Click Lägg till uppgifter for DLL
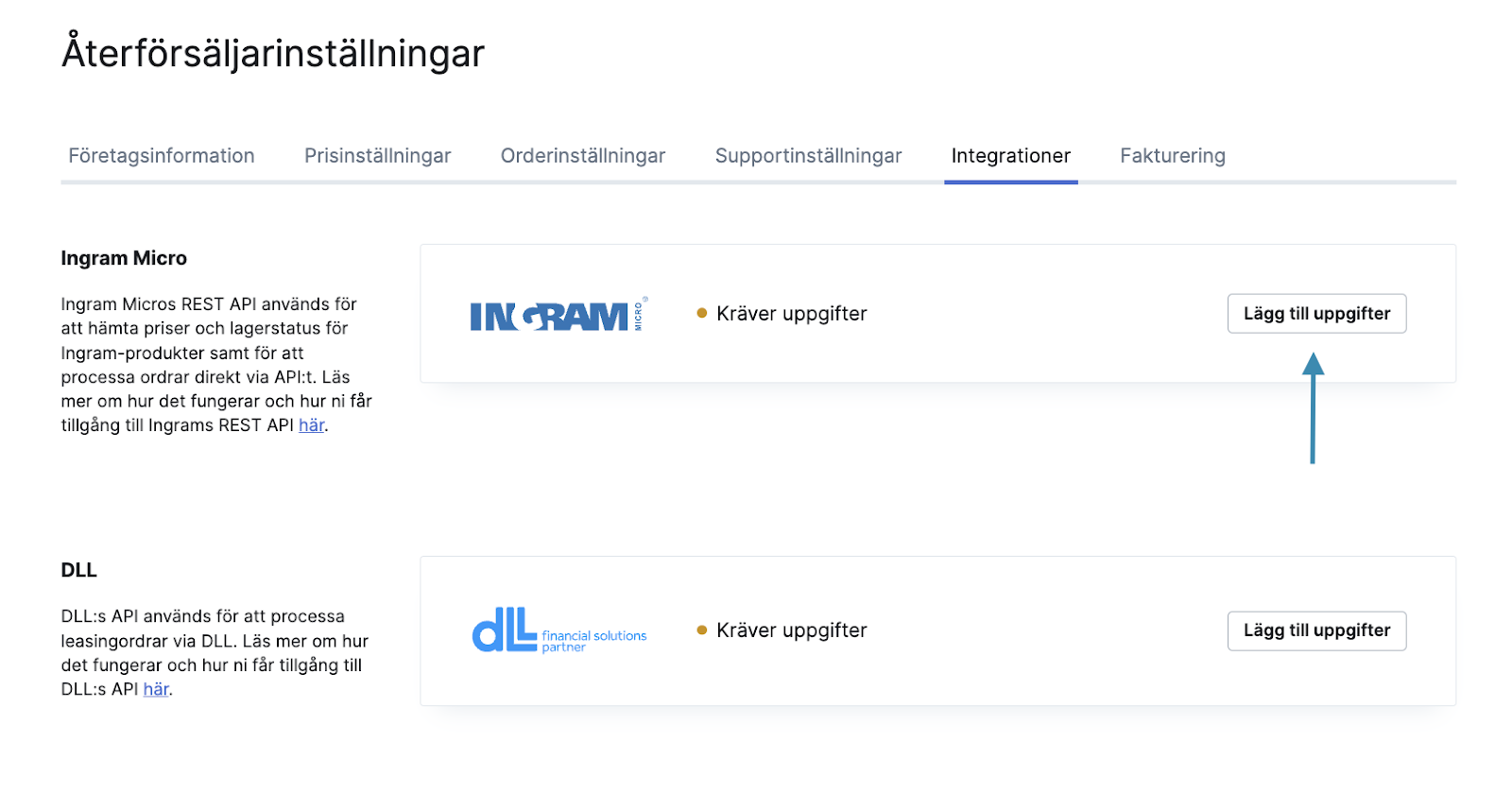Screen dimensions: 1512x794 pyautogui.click(x=1316, y=630)
